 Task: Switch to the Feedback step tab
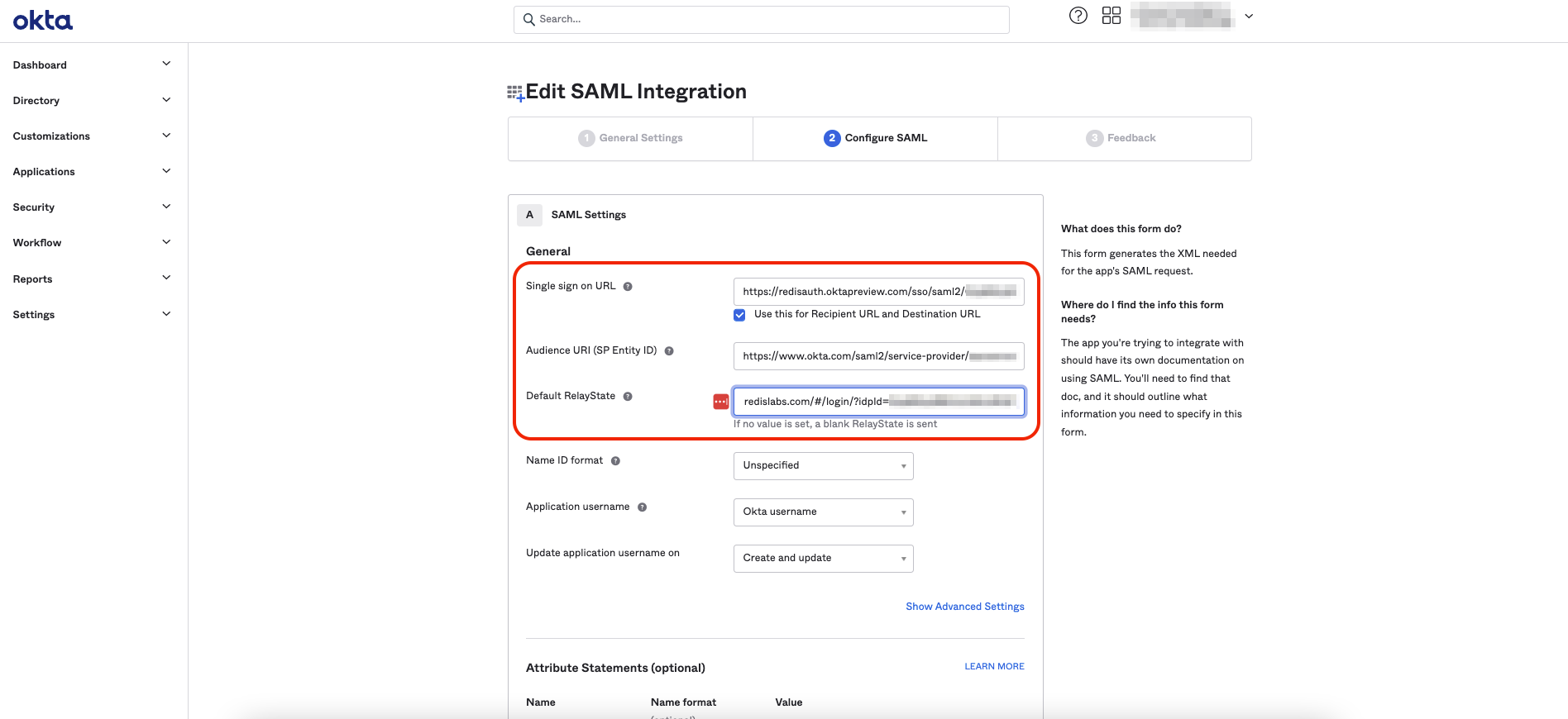click(1121, 138)
